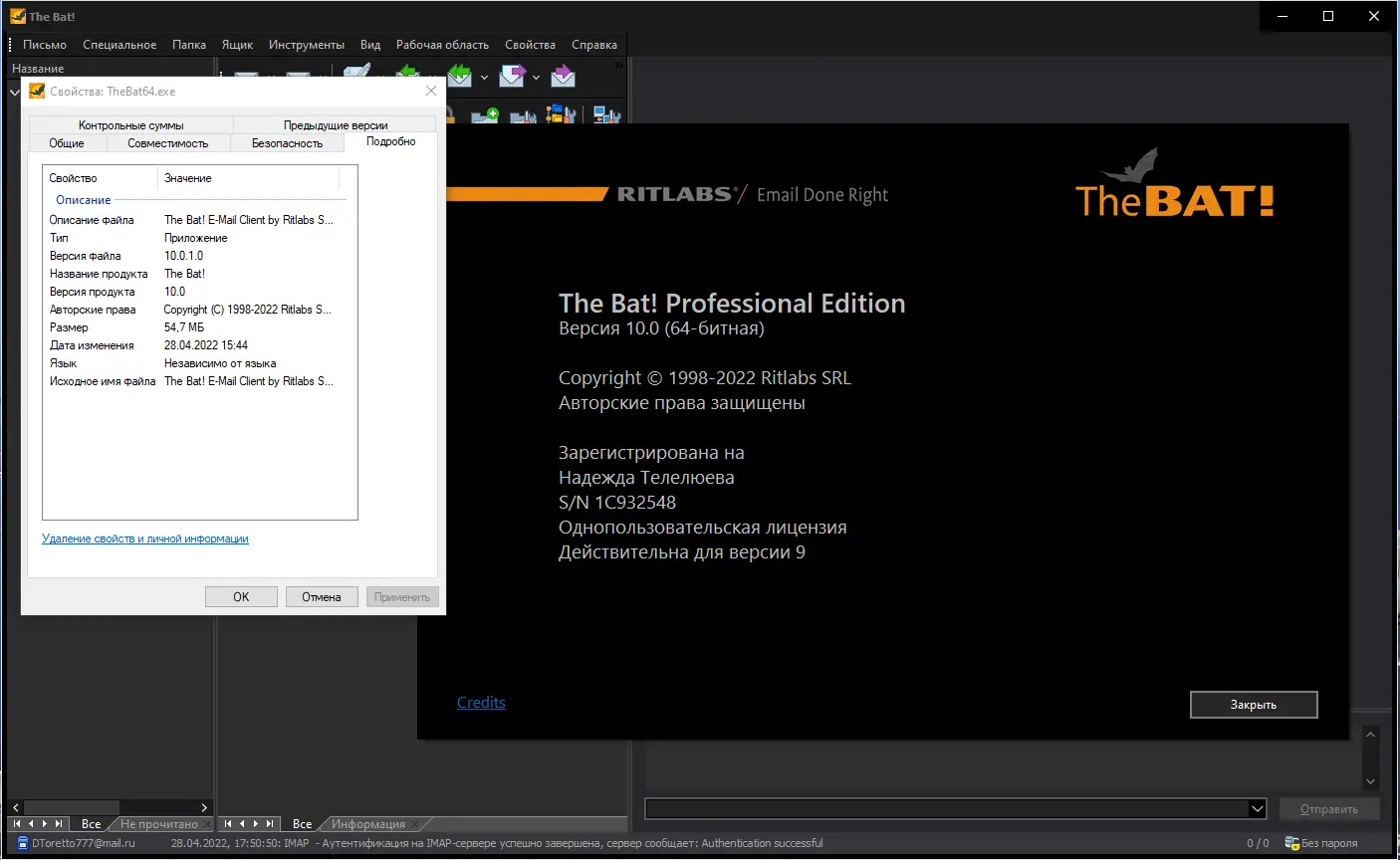Click the Forward envelope icon

(x=512, y=74)
